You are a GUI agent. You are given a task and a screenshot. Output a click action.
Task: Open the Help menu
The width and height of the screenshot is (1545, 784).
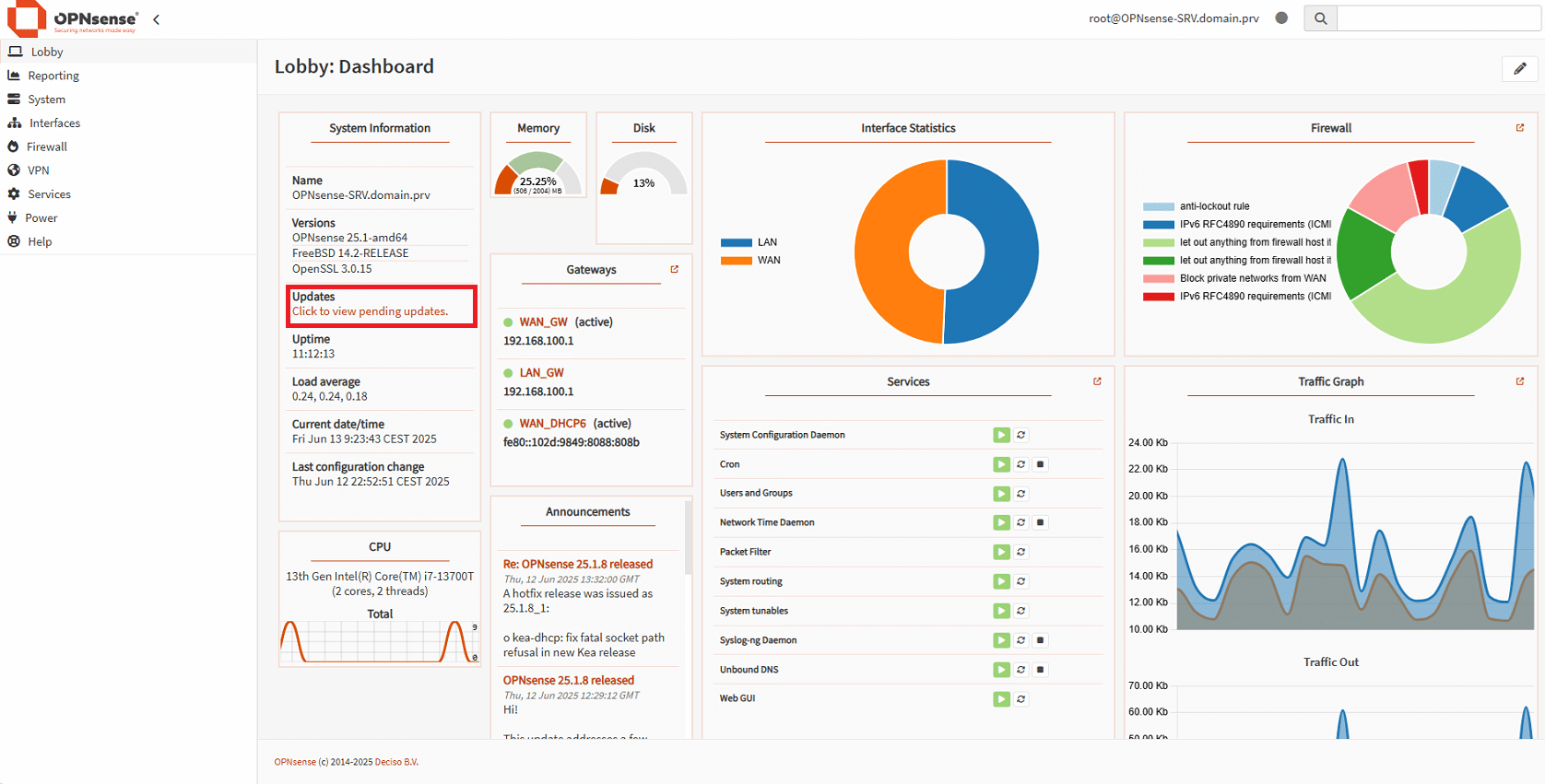pos(128,241)
